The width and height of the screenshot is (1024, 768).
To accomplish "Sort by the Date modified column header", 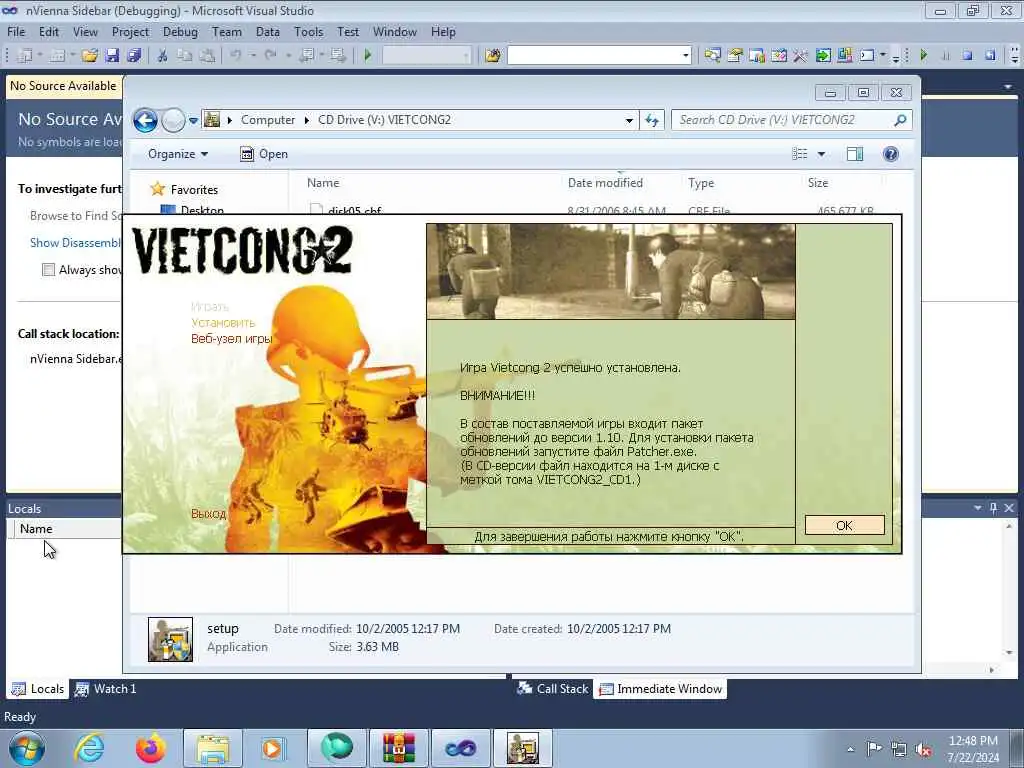I will pos(605,183).
